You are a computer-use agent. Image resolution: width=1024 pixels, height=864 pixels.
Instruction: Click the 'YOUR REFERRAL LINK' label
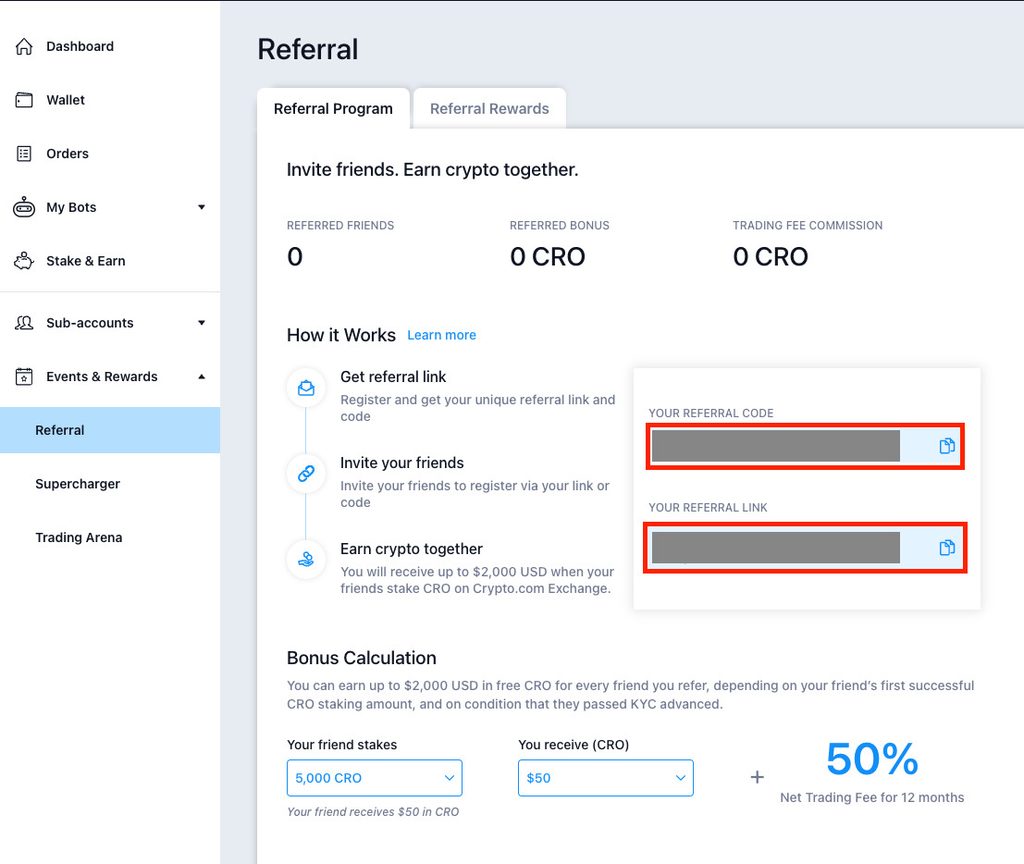coord(708,507)
